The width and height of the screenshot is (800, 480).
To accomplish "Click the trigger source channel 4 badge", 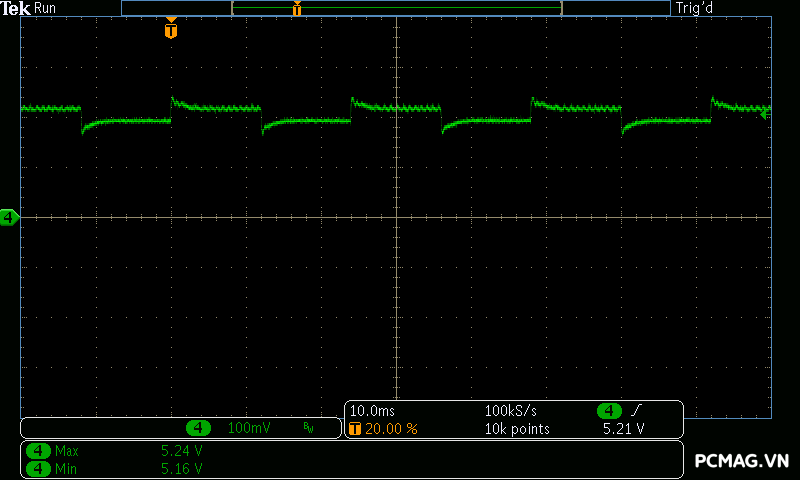I will click(x=610, y=411).
